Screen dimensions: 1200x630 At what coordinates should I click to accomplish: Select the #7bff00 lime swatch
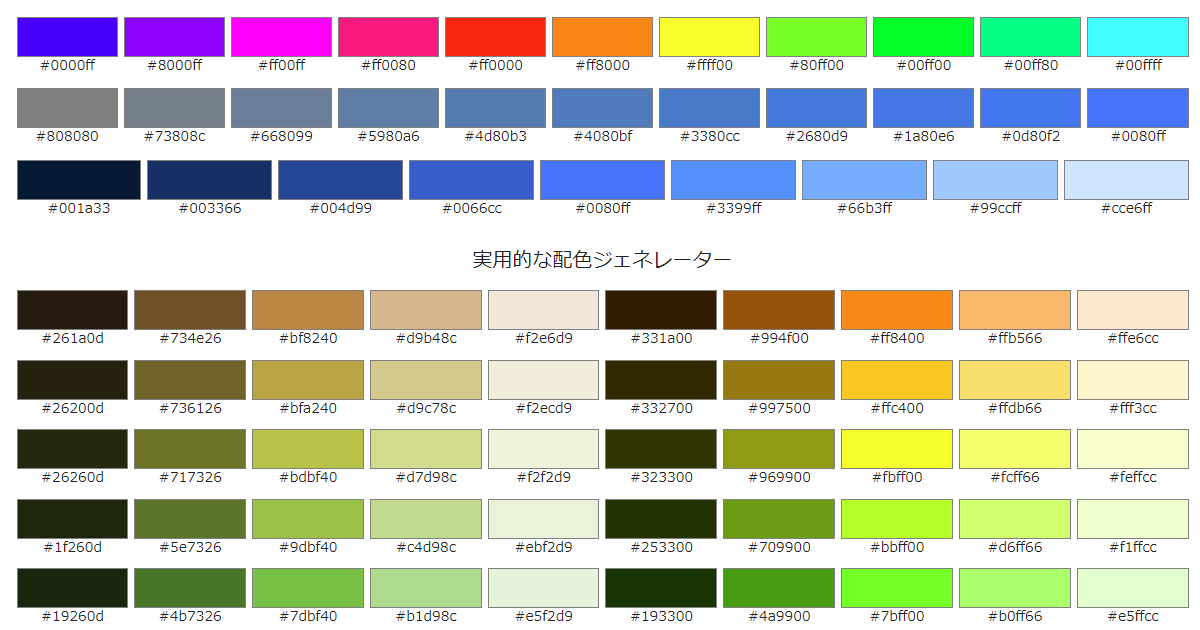(x=896, y=589)
